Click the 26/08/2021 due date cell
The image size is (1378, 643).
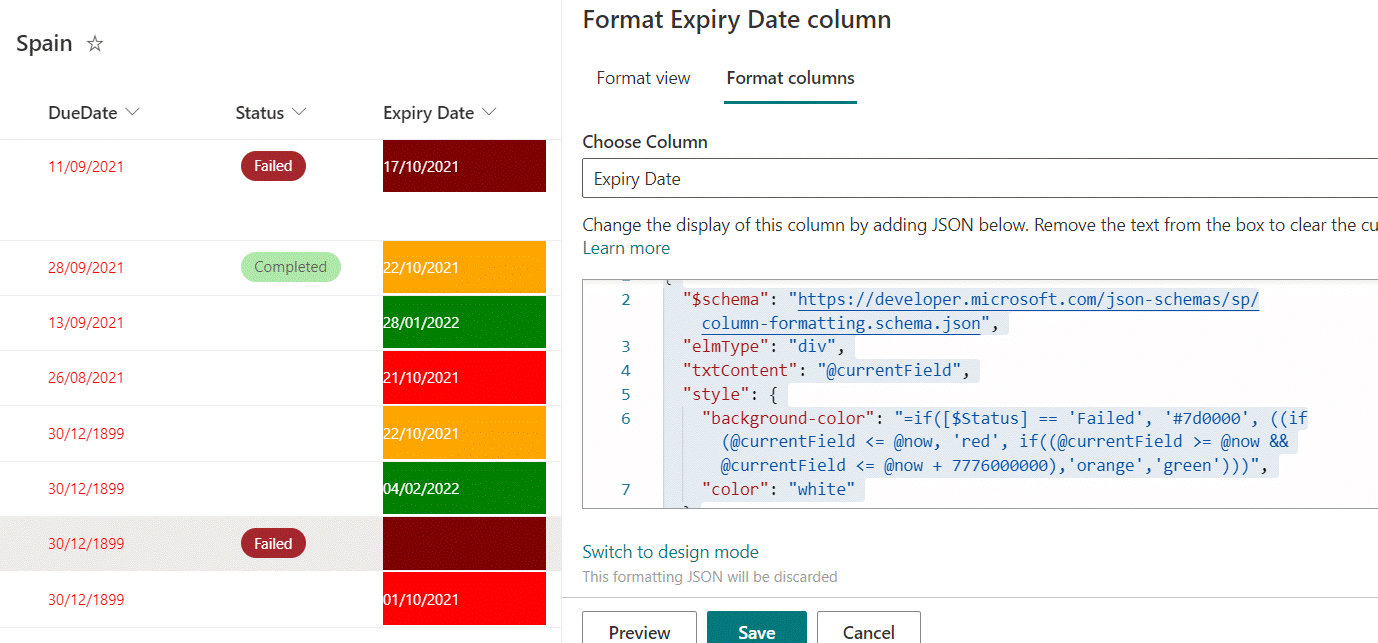(86, 378)
